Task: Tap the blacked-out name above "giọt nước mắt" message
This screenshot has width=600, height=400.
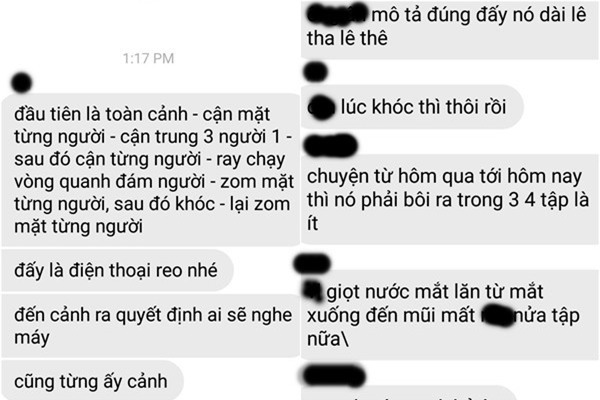Action: pos(312,263)
